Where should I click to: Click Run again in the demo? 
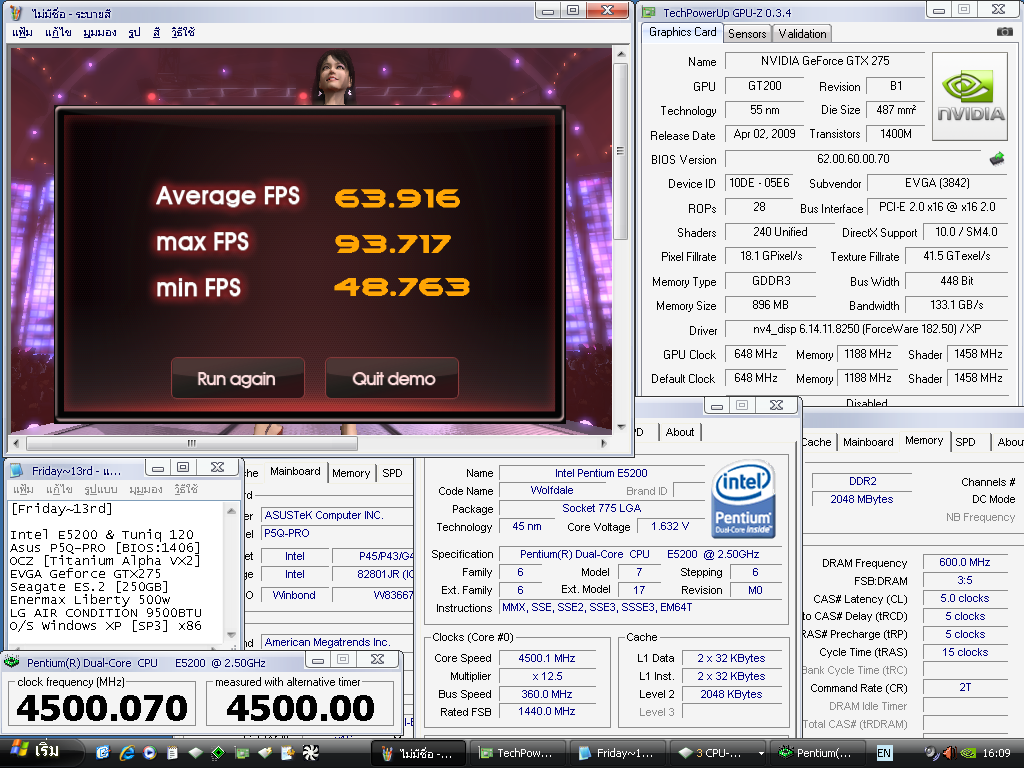[237, 378]
